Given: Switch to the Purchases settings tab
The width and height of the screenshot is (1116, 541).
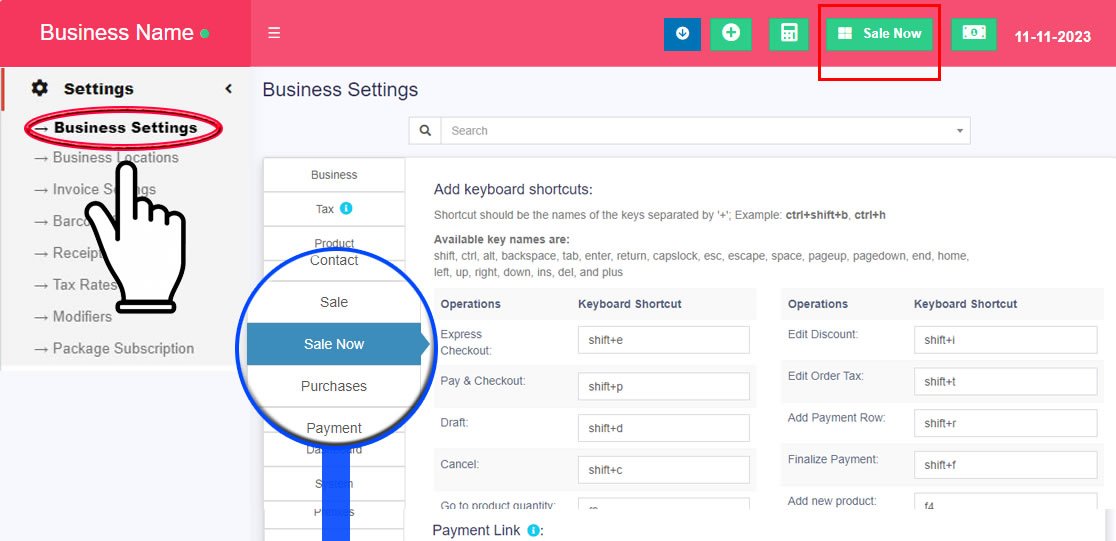Looking at the screenshot, I should point(334,386).
